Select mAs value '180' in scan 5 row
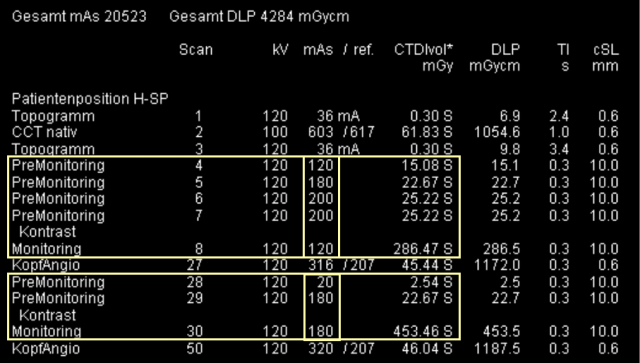 tap(321, 182)
